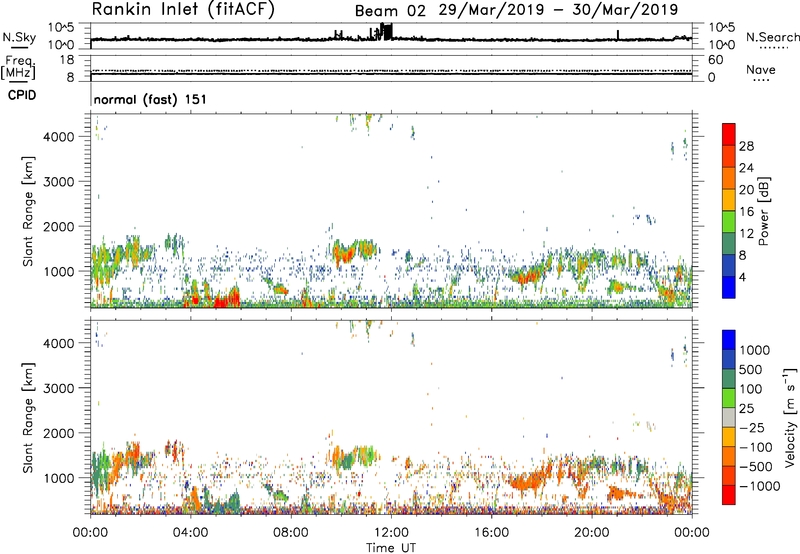This screenshot has height=554, width=800.
Task: Click the "25" value on velocity colorbar
Action: pos(747,409)
